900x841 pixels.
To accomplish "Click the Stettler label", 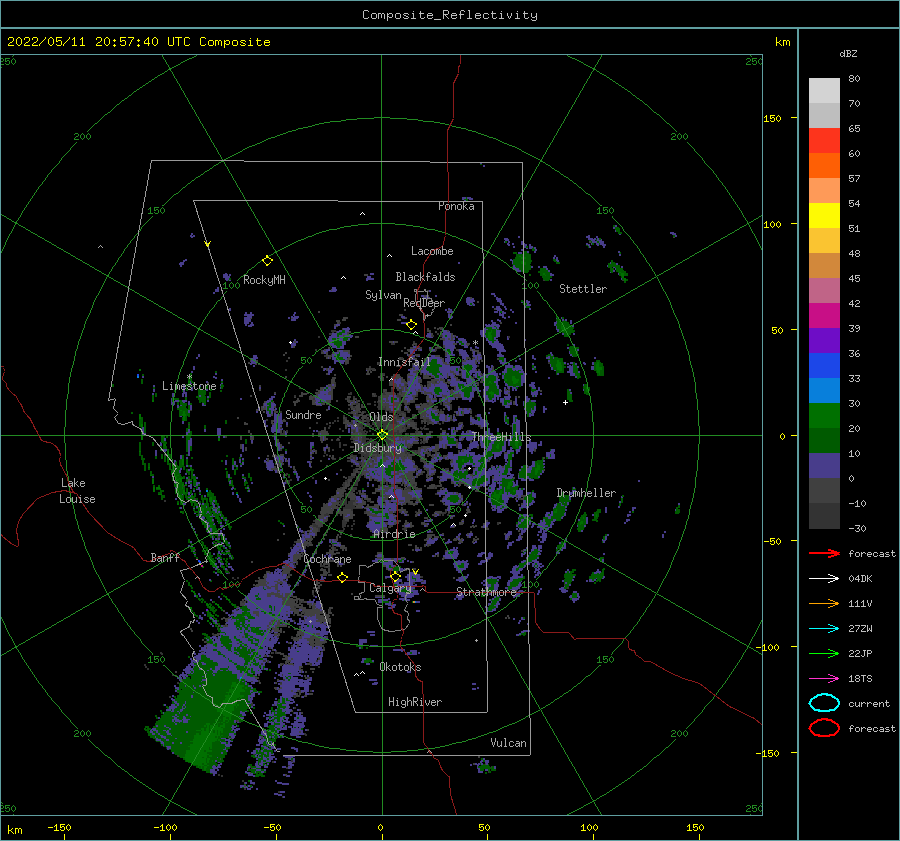I will (x=583, y=289).
